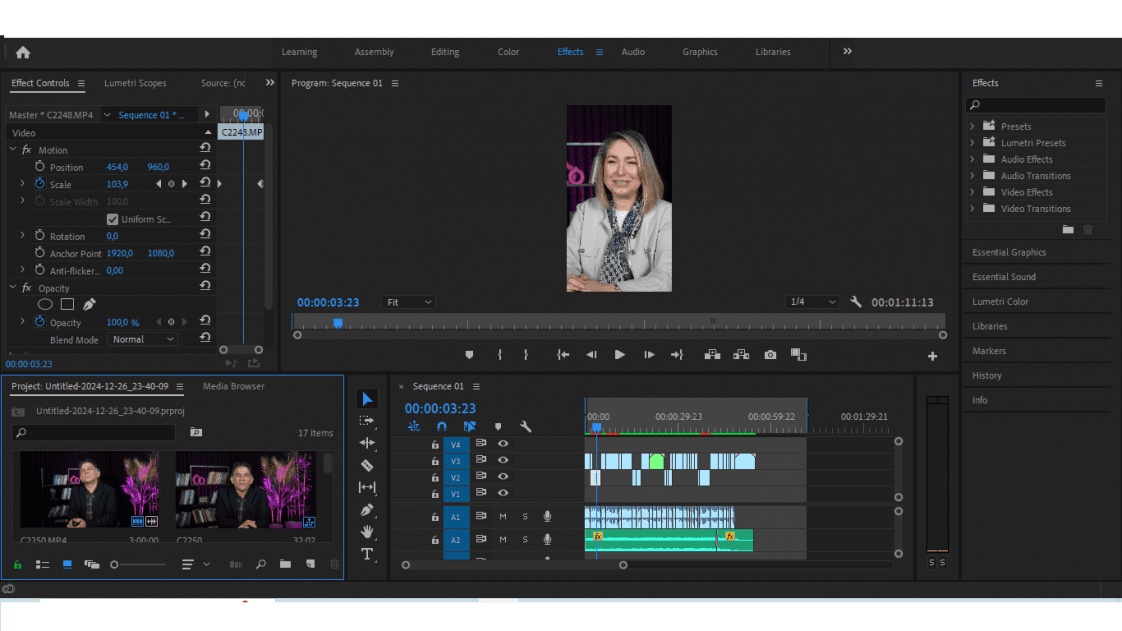Expand the Lumetri Presets folder

(972, 143)
